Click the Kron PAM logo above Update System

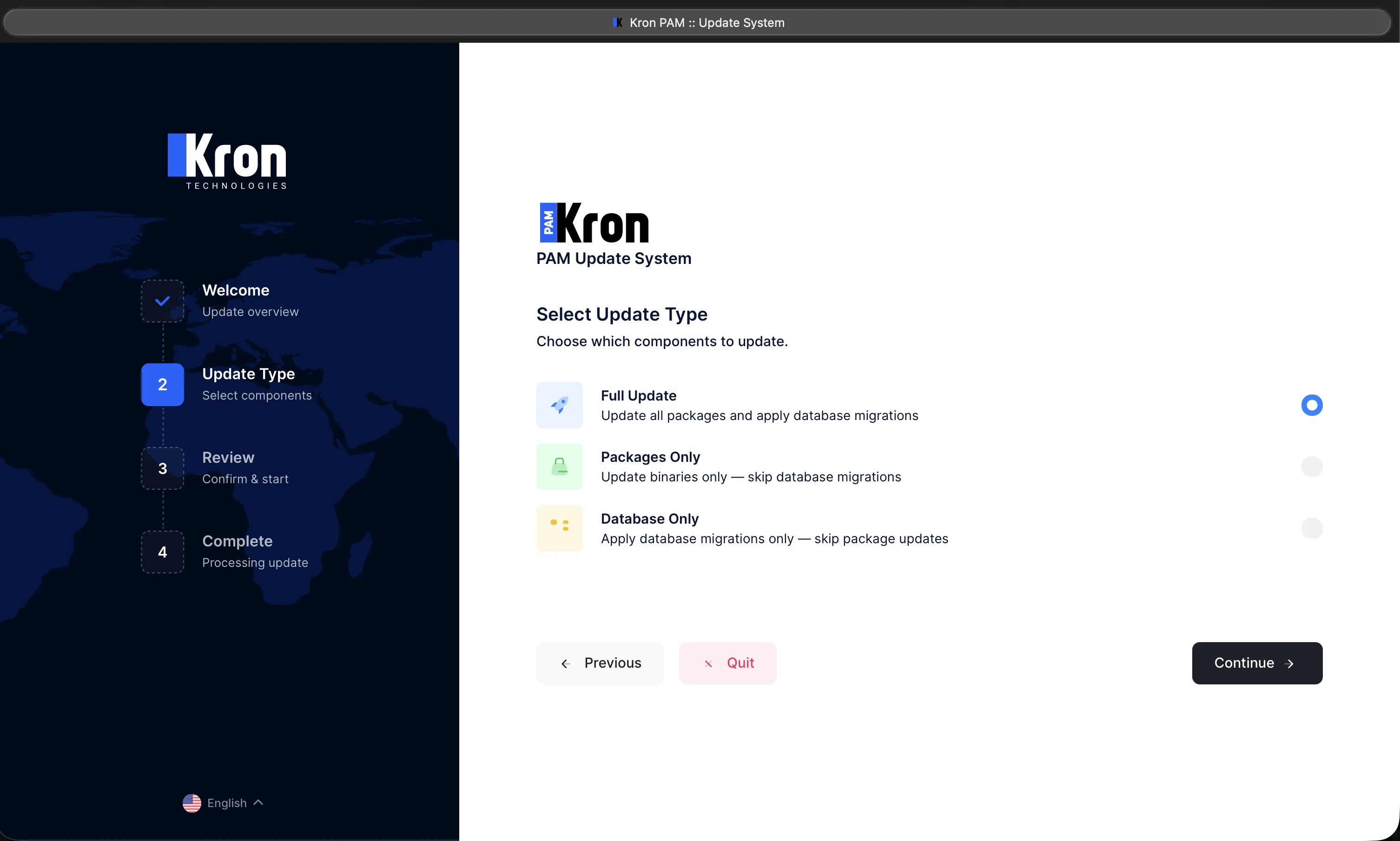click(x=594, y=223)
